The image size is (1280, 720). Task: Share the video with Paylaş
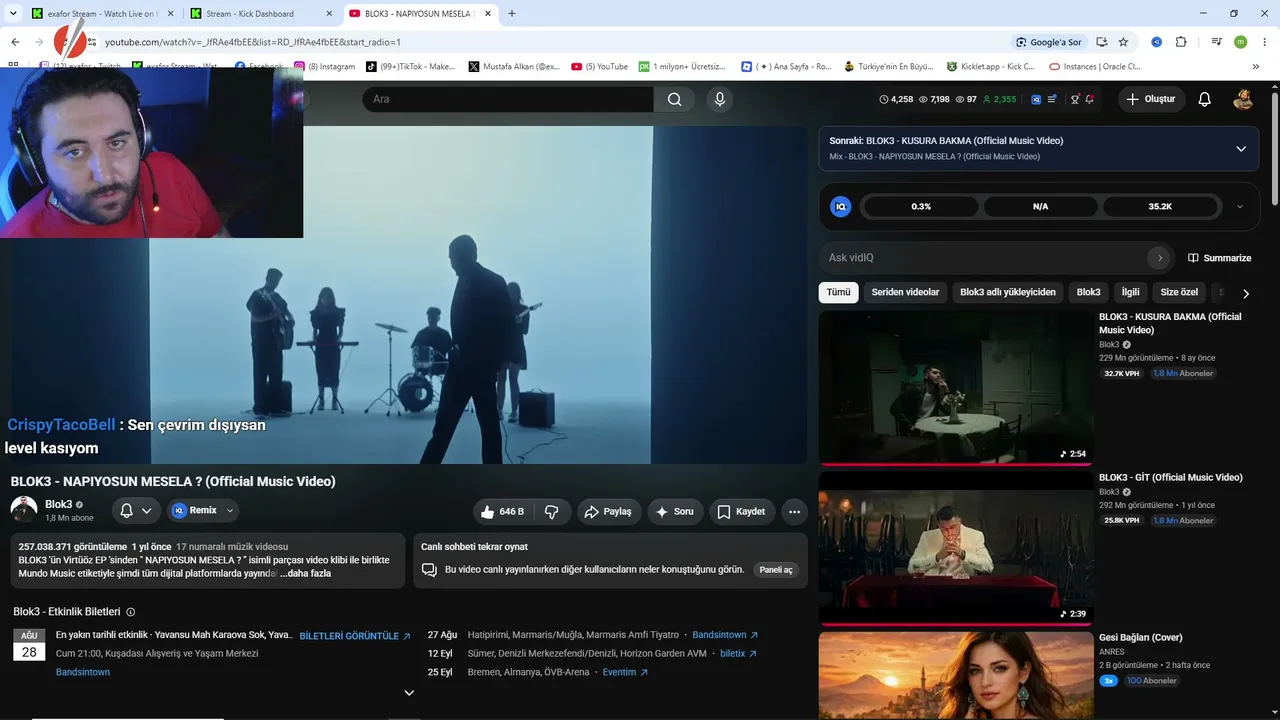(608, 511)
